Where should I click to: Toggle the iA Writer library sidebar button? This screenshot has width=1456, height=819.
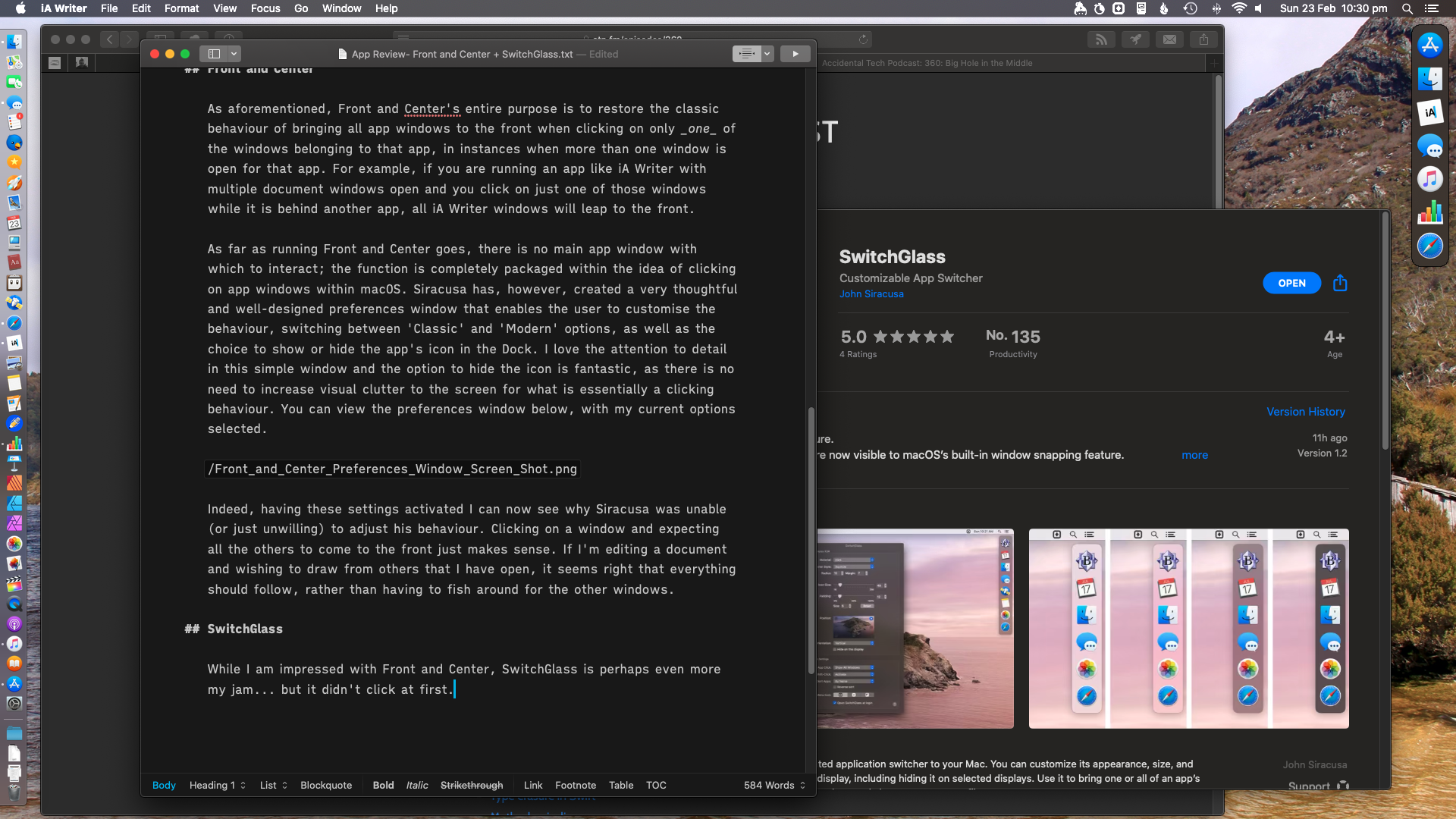214,54
